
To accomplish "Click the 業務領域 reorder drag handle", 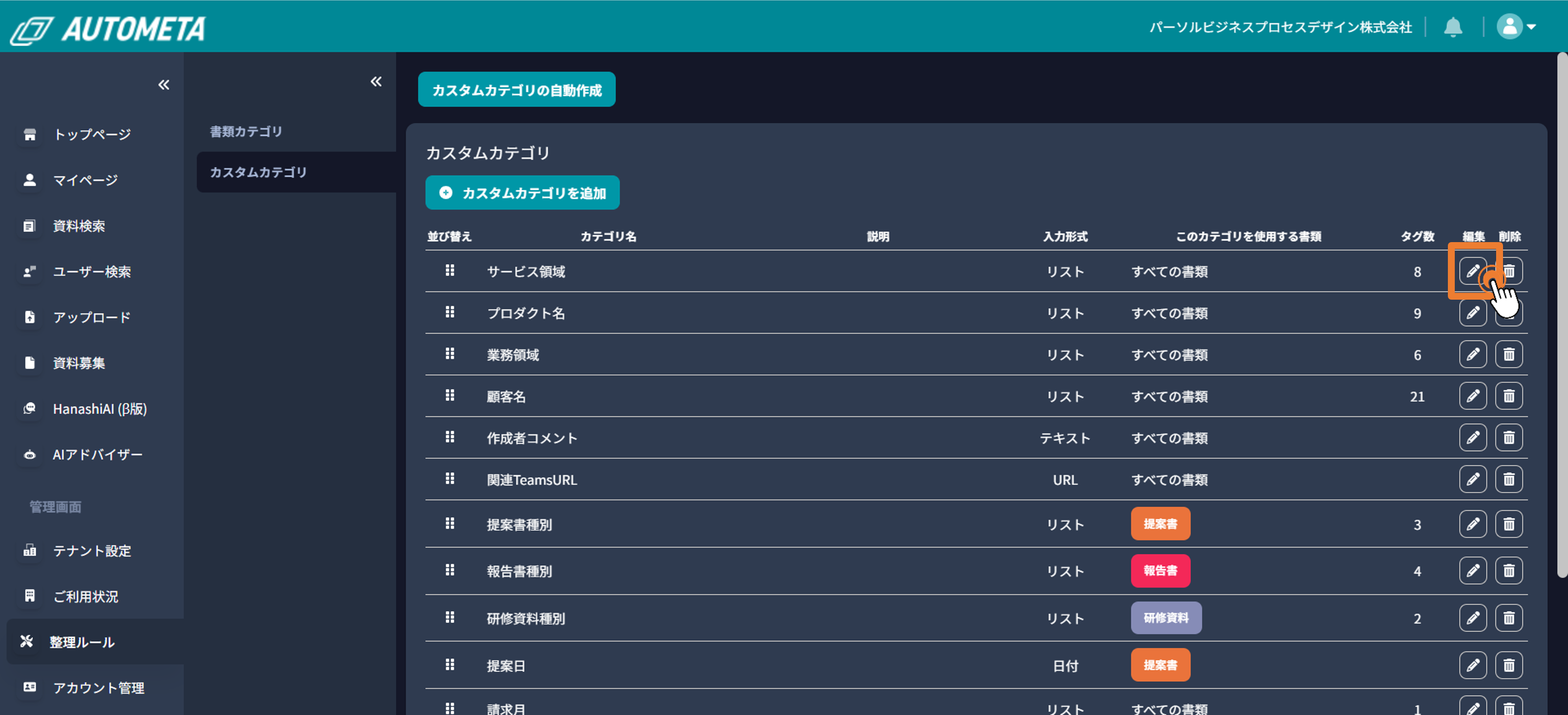I will [450, 353].
